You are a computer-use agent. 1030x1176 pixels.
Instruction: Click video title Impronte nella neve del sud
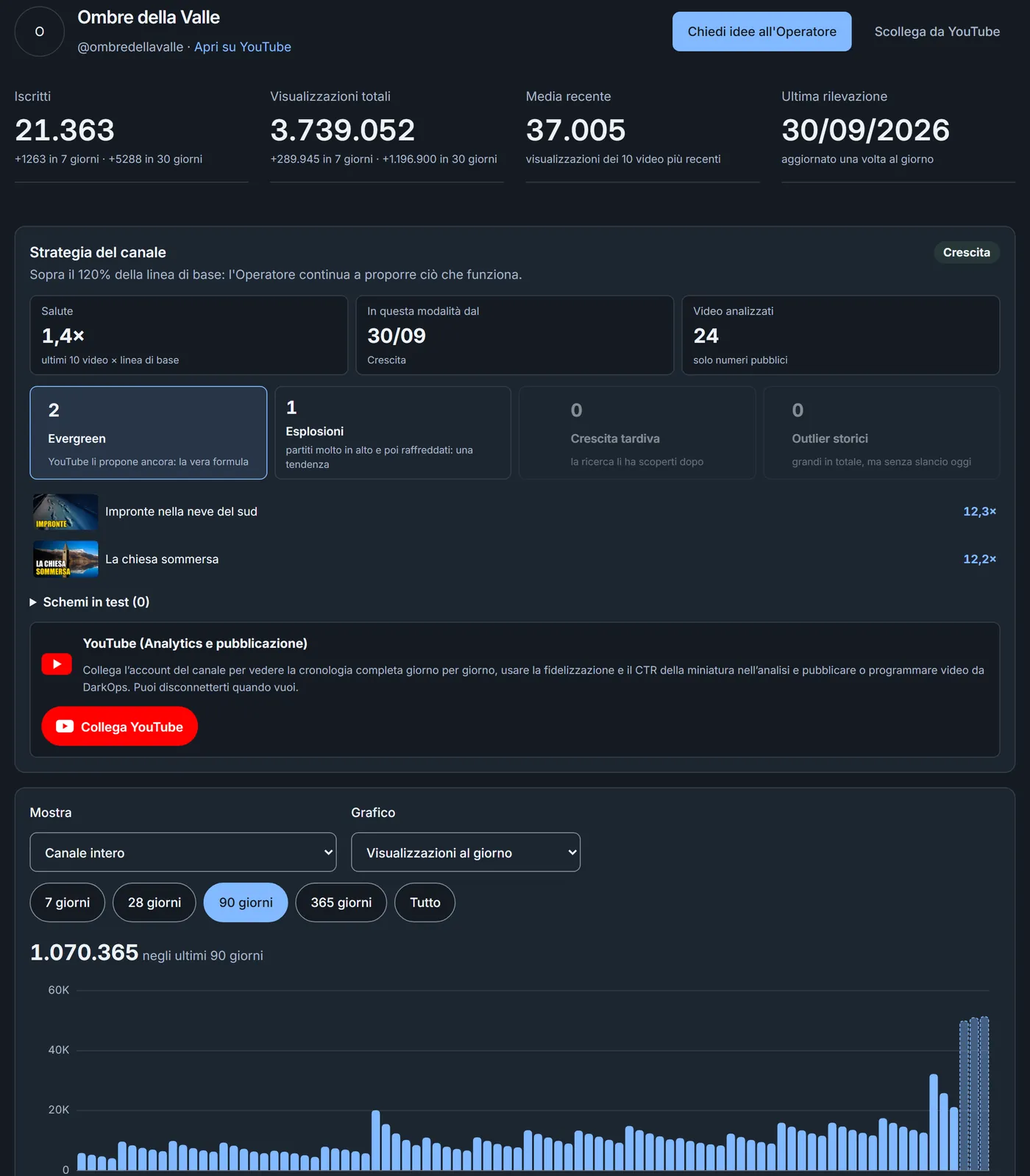pos(181,512)
